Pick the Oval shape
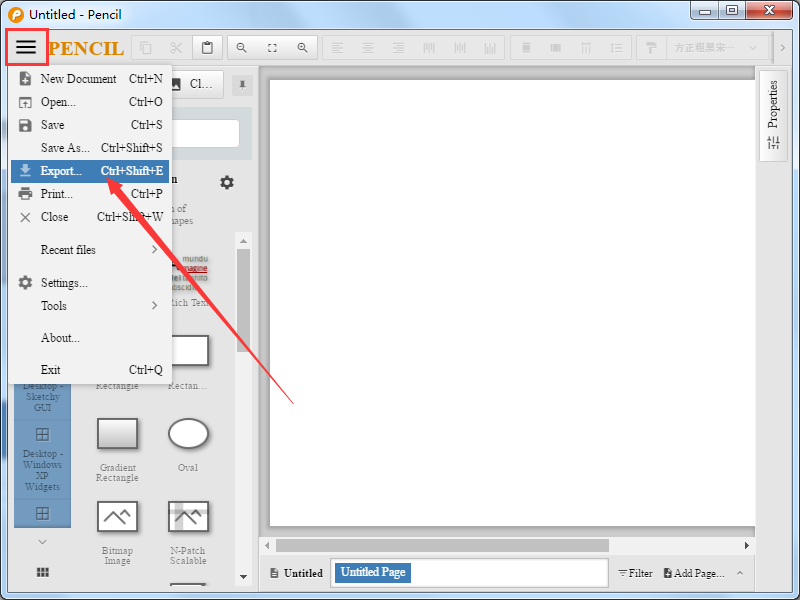The image size is (800, 600). (188, 445)
